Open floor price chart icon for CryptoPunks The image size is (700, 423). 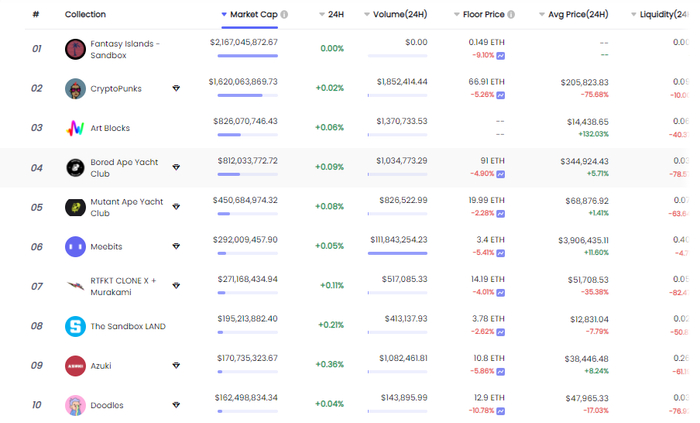501,95
